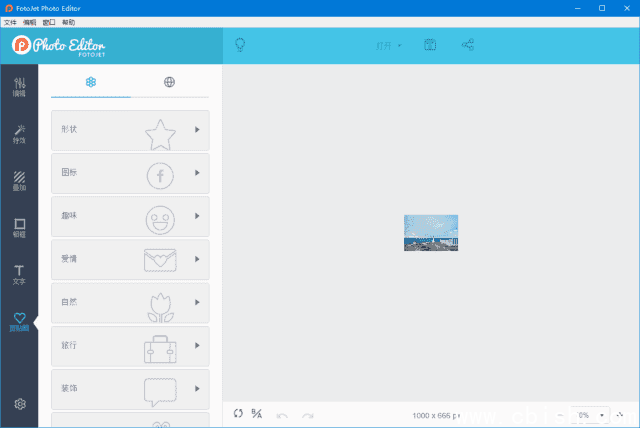The image size is (640, 428).
Task: Click the tulip flower preview icon
Action: pos(161,308)
